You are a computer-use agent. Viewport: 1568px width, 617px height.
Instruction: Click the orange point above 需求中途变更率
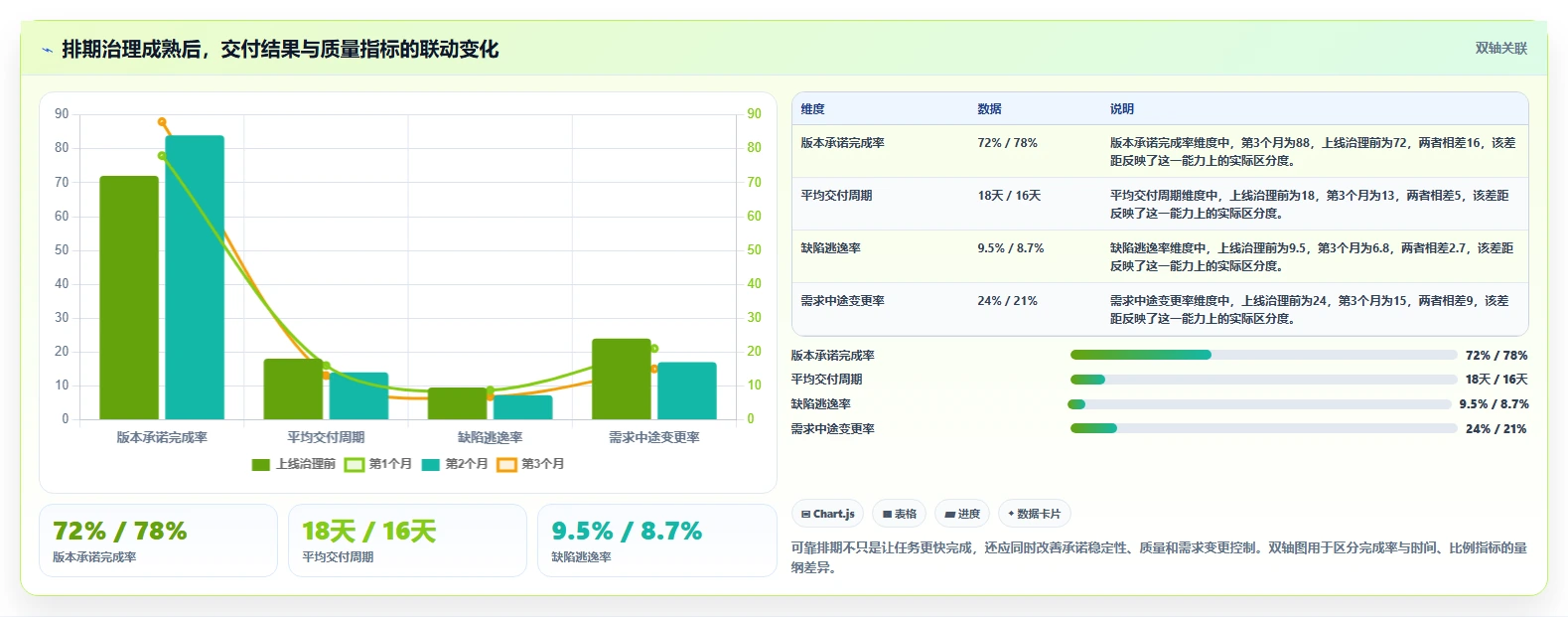click(654, 369)
